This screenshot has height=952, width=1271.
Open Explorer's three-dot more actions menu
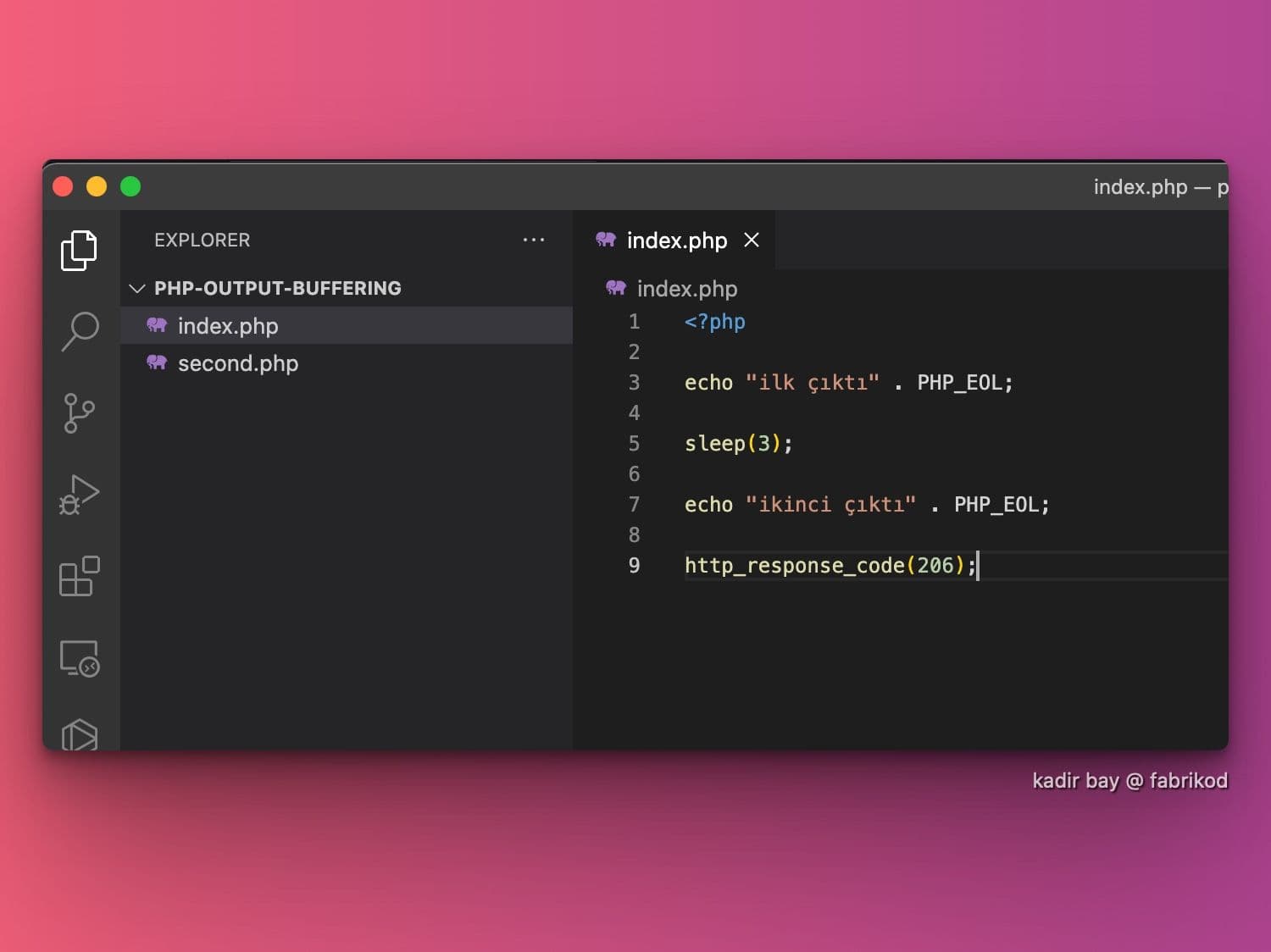tap(534, 241)
